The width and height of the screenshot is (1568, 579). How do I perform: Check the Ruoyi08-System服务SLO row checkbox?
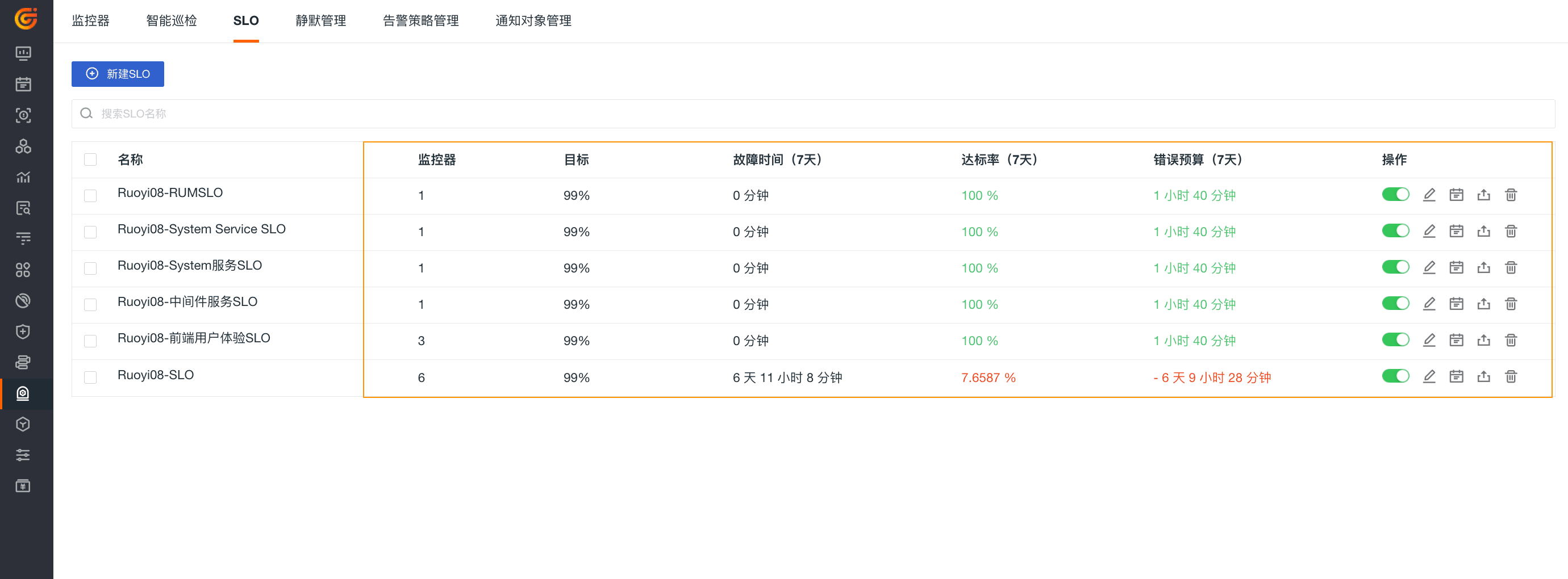coord(90,268)
